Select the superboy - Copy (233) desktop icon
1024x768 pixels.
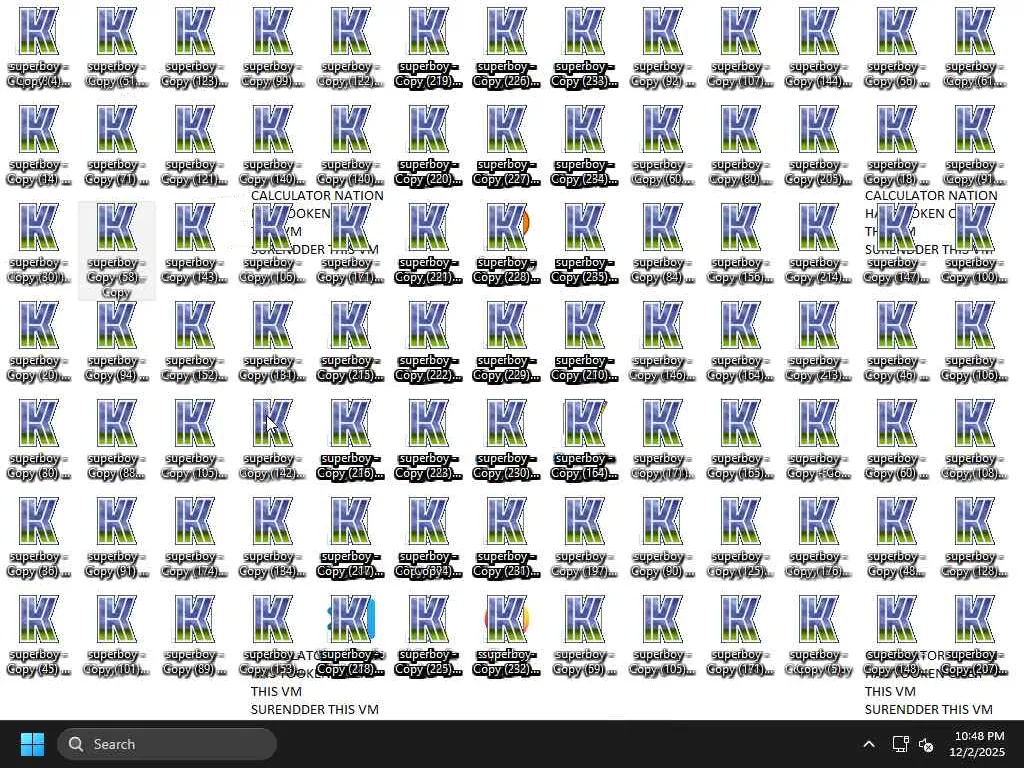pos(584,47)
